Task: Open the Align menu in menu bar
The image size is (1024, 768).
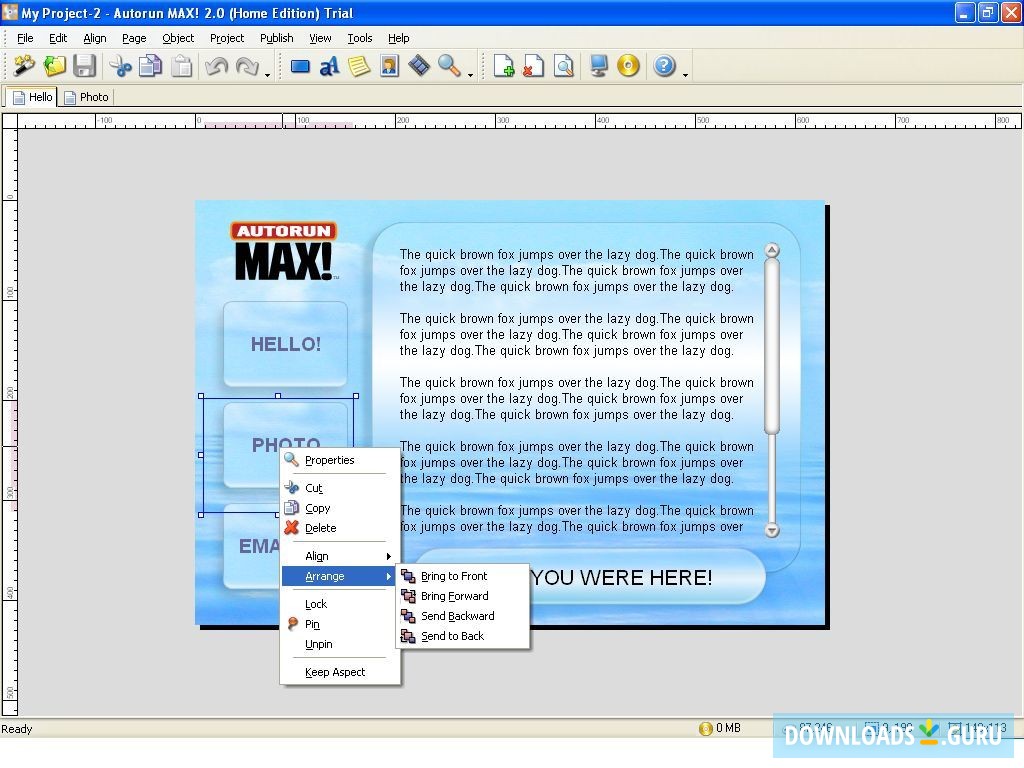Action: pyautogui.click(x=95, y=38)
